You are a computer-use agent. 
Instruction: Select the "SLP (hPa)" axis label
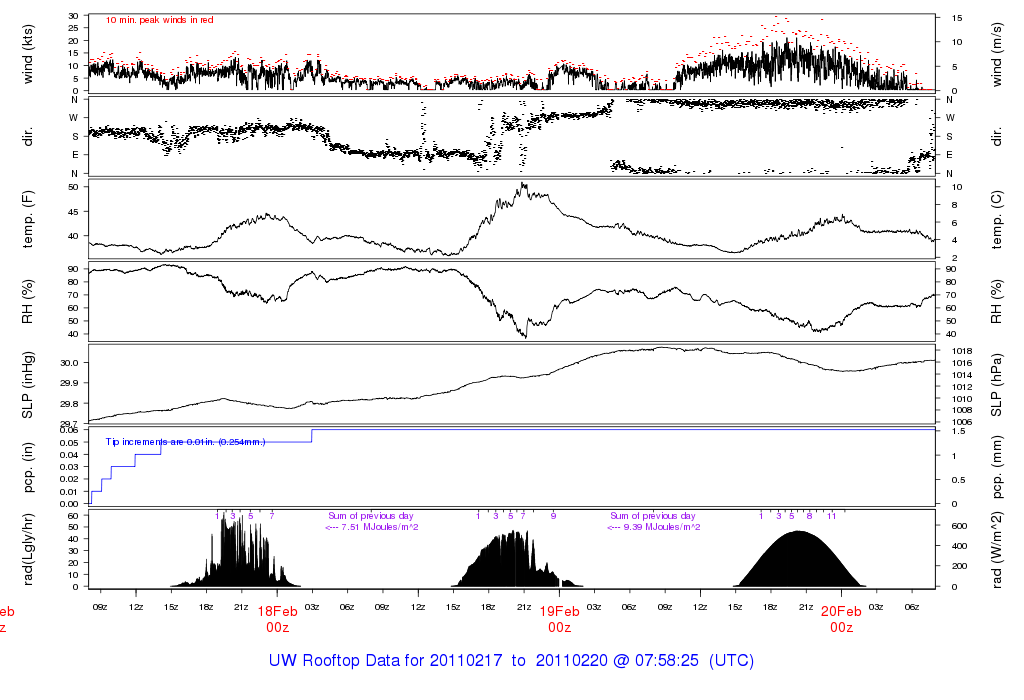[996, 385]
